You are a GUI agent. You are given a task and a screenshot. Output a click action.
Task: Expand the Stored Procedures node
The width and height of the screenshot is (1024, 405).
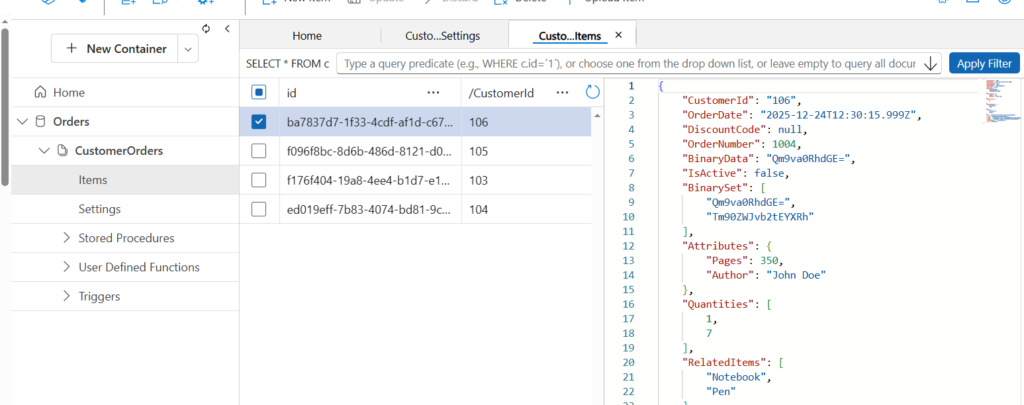point(67,238)
